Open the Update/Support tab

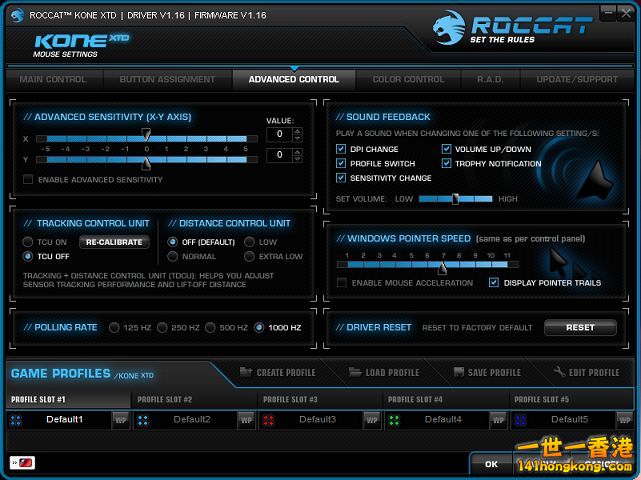tap(577, 79)
